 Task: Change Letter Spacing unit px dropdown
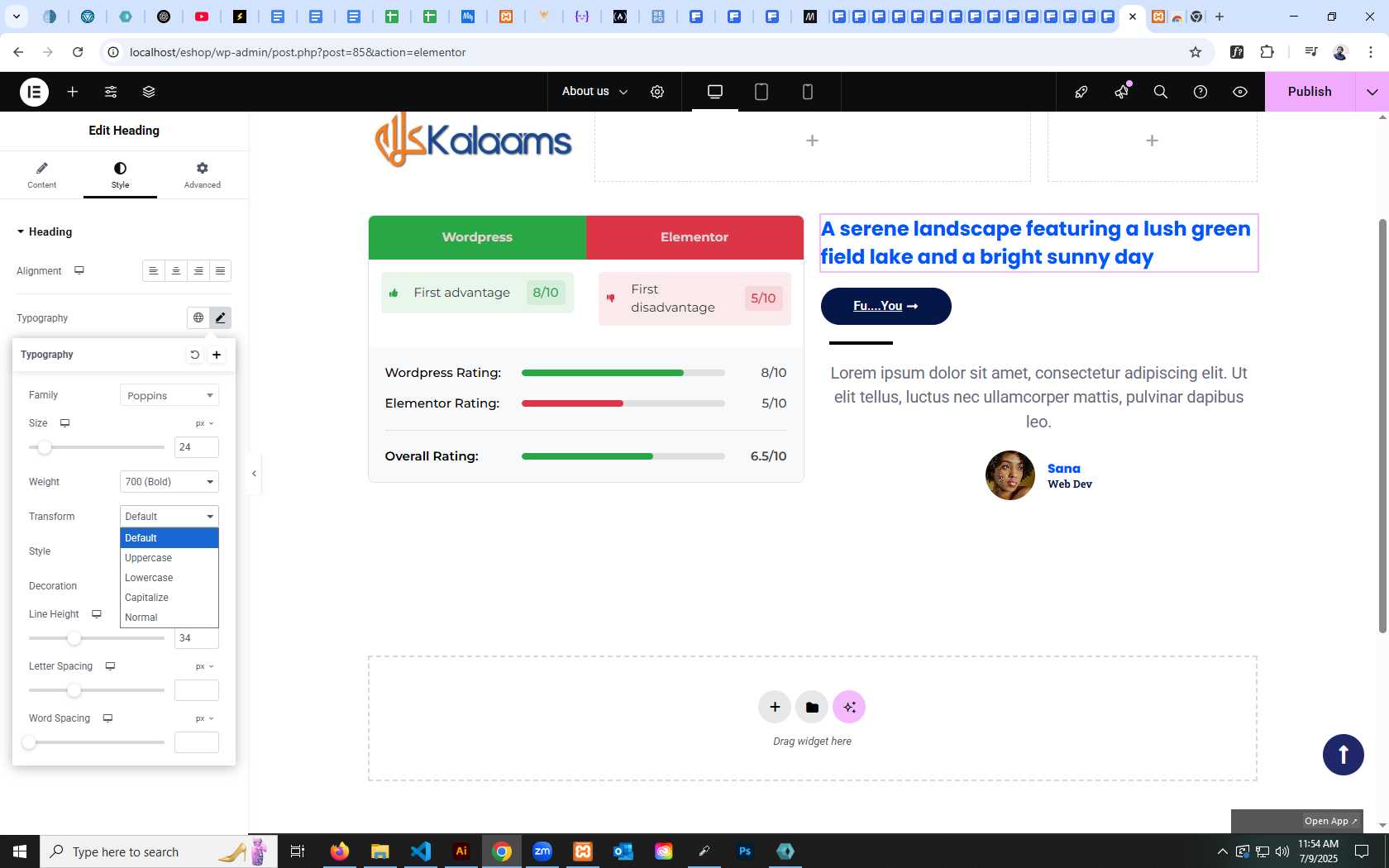click(x=204, y=666)
